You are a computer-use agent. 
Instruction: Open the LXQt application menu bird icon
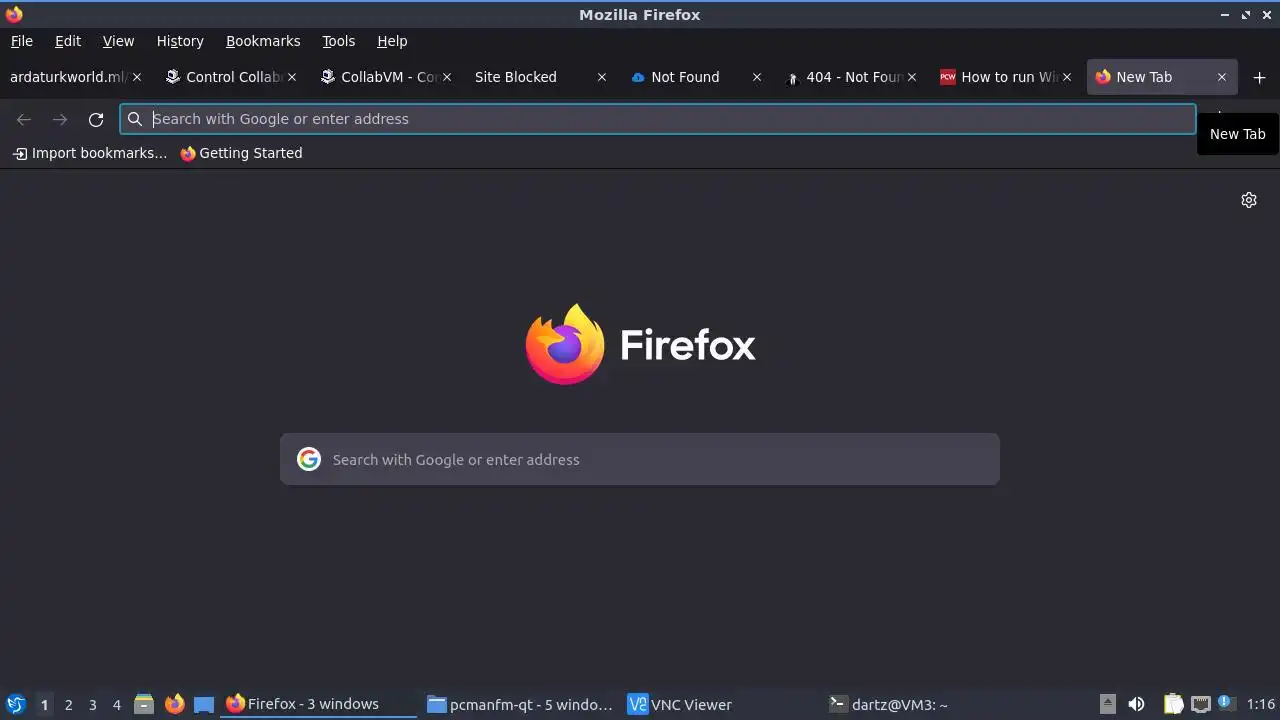[x=15, y=704]
